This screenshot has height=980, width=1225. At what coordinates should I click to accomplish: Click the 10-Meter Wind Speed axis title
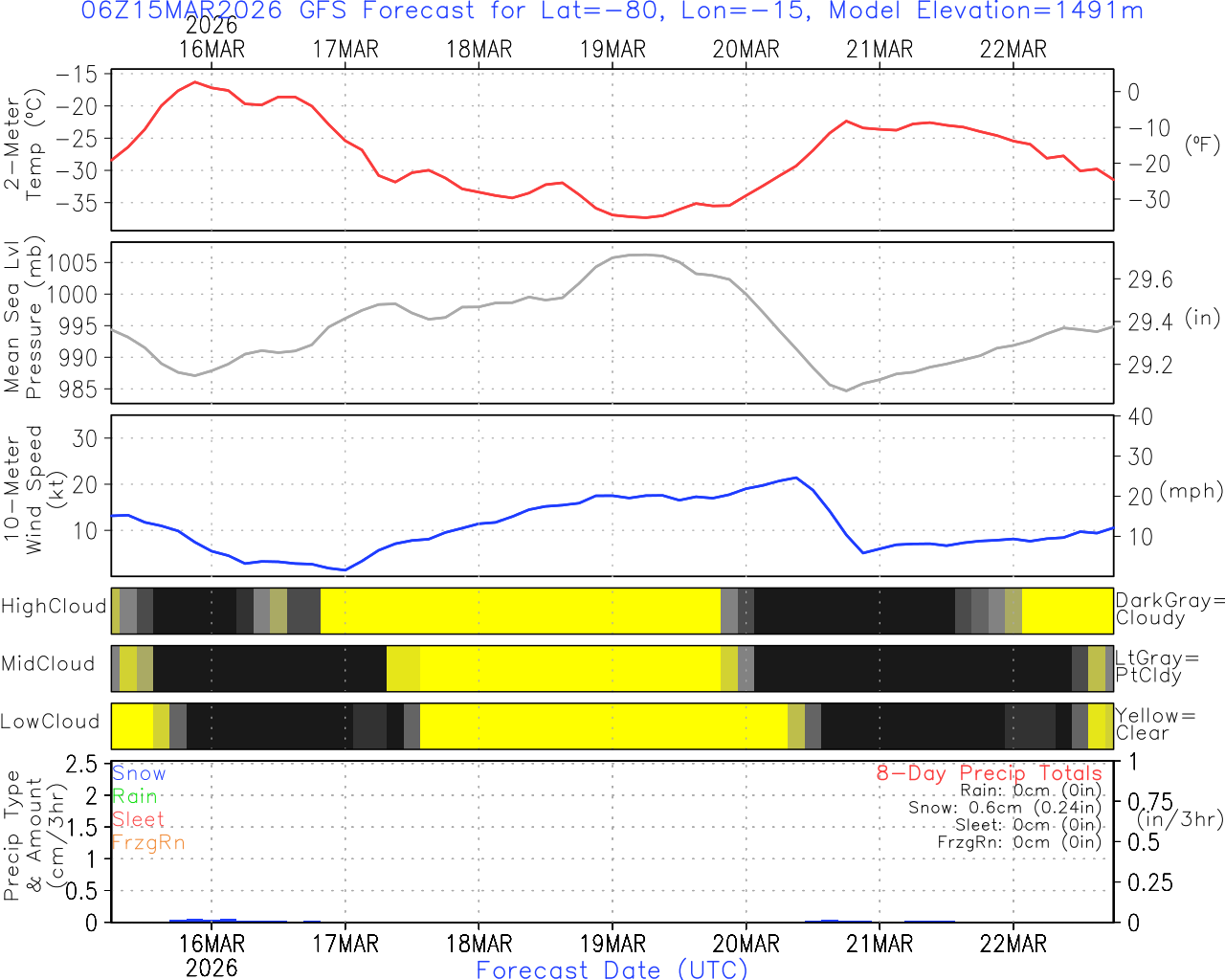click(23, 490)
